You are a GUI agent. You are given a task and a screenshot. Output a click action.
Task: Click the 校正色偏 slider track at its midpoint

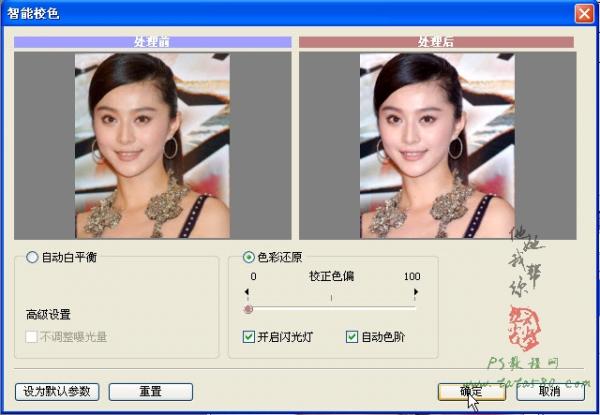pos(331,308)
